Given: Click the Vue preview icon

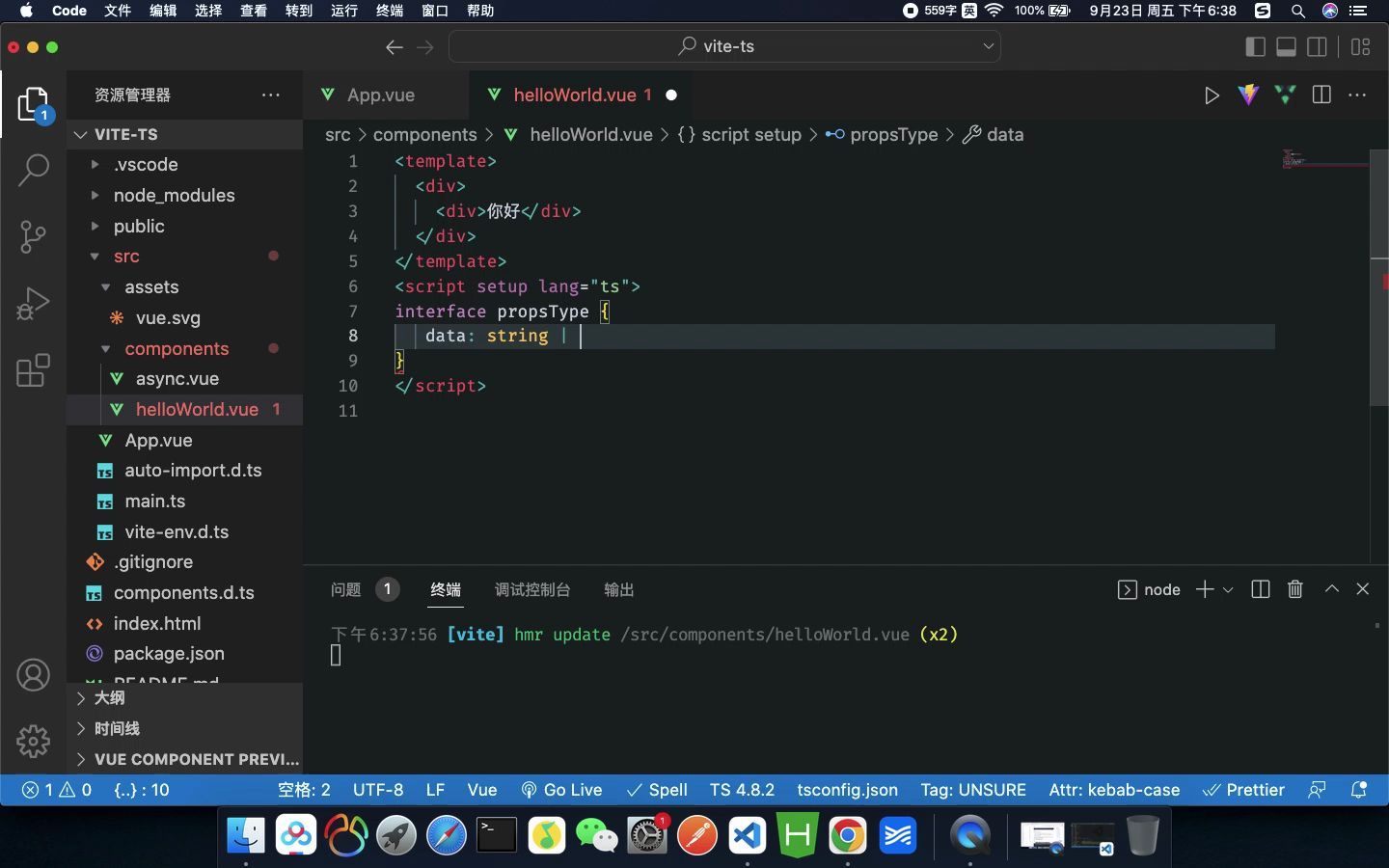Looking at the screenshot, I should [x=1285, y=95].
